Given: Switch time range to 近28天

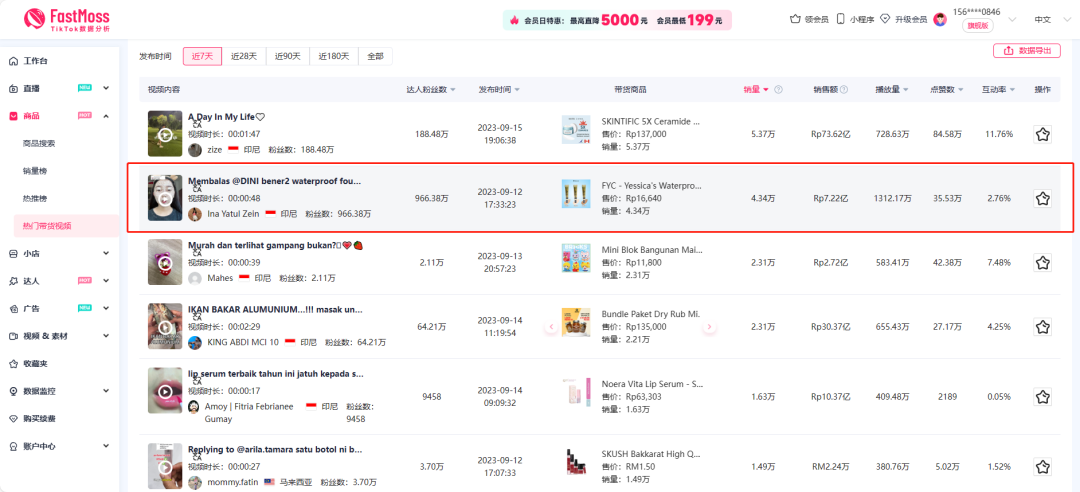Looking at the screenshot, I should (x=244, y=57).
